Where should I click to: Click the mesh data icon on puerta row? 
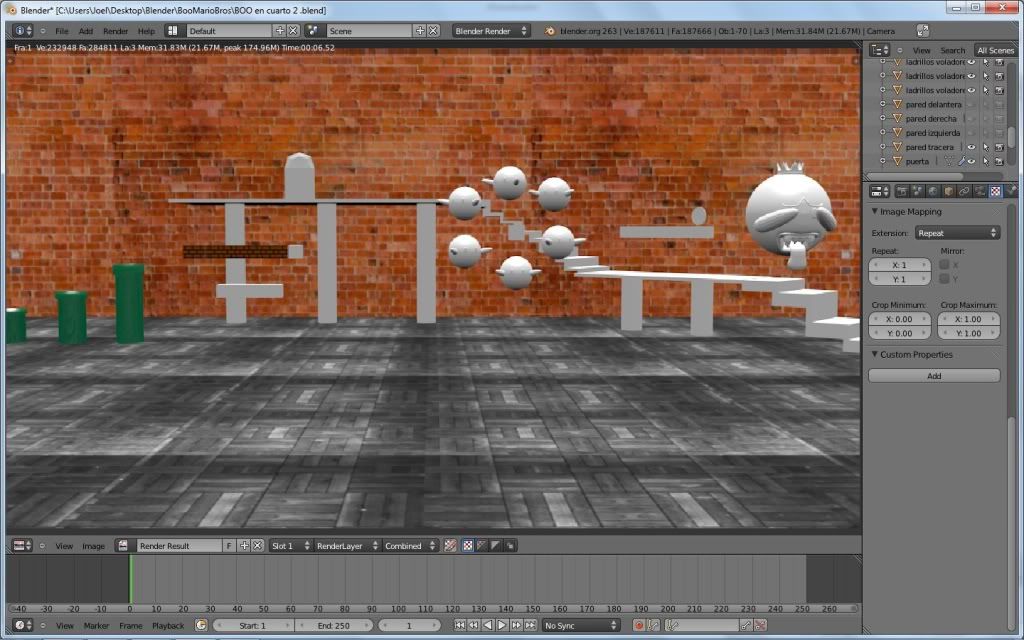pyautogui.click(x=948, y=161)
